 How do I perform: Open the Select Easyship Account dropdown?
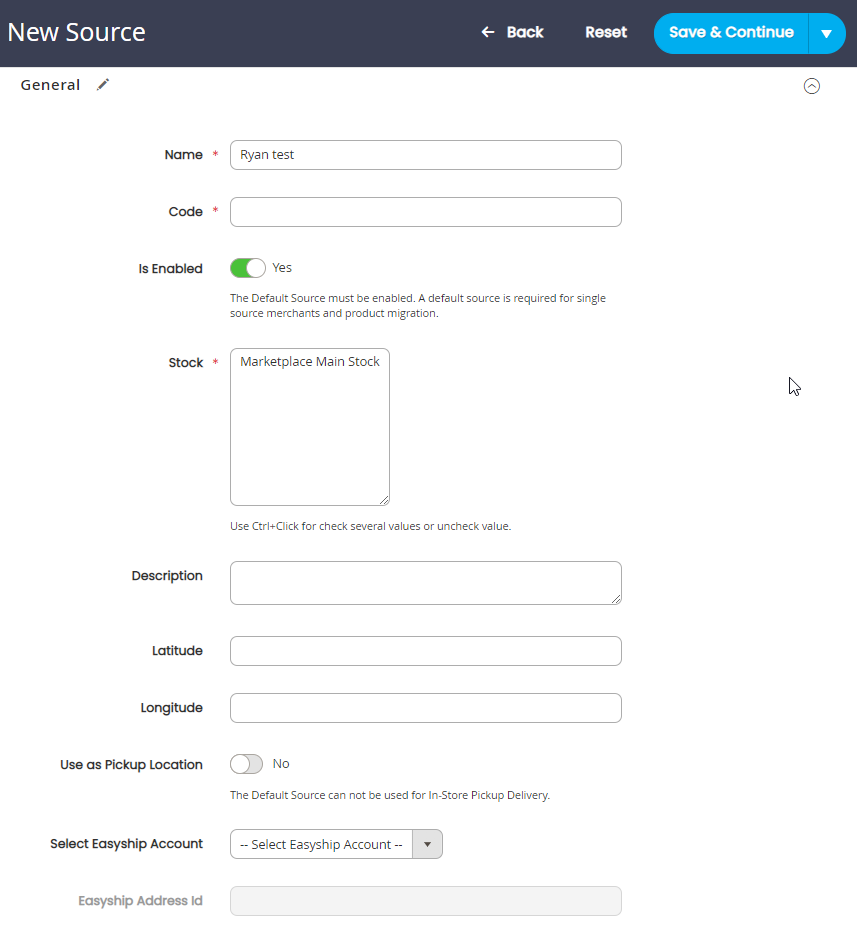point(336,844)
